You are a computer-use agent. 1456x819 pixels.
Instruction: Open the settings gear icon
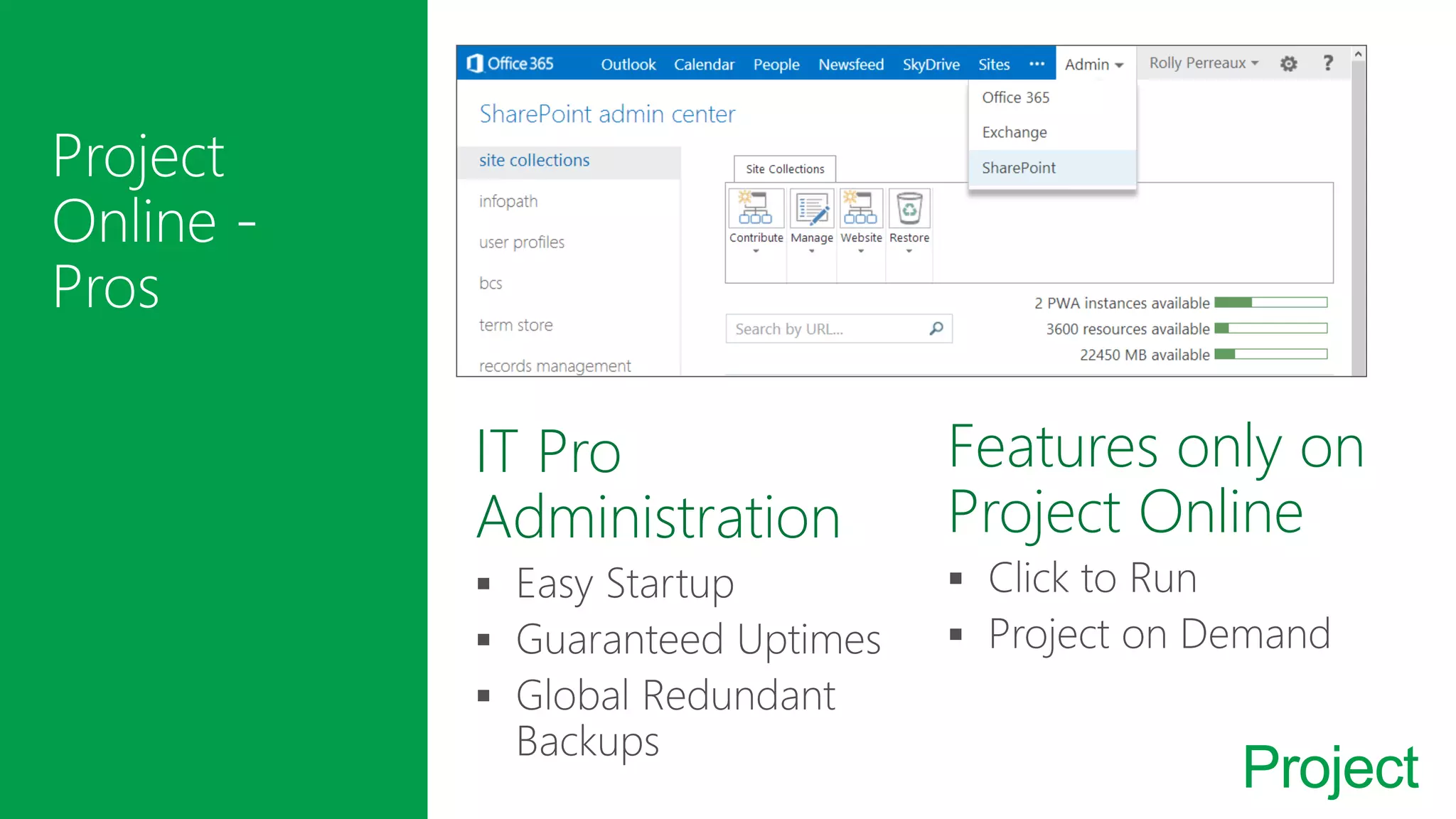point(1288,64)
